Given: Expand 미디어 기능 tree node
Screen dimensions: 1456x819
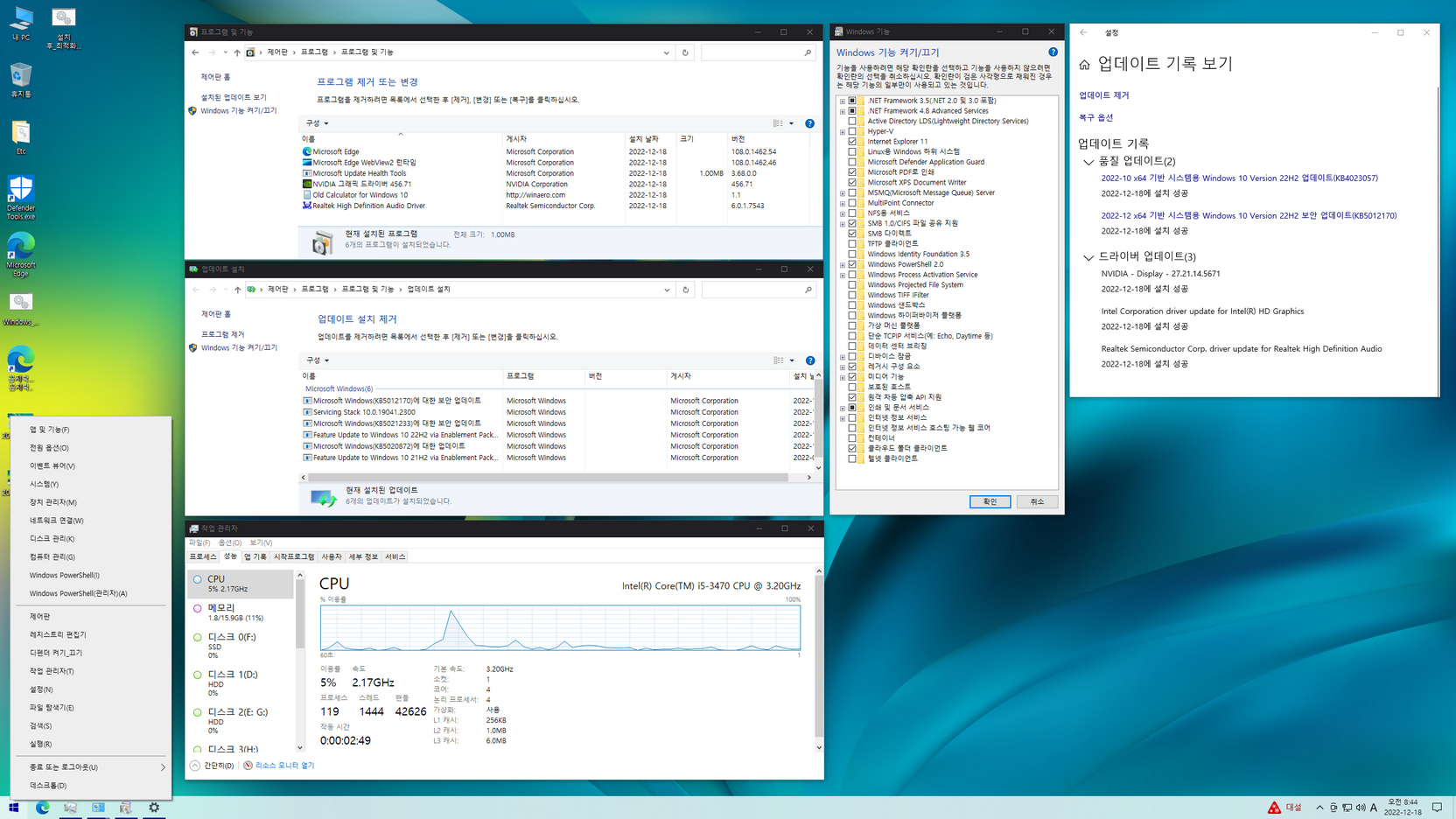Looking at the screenshot, I should coord(843,377).
